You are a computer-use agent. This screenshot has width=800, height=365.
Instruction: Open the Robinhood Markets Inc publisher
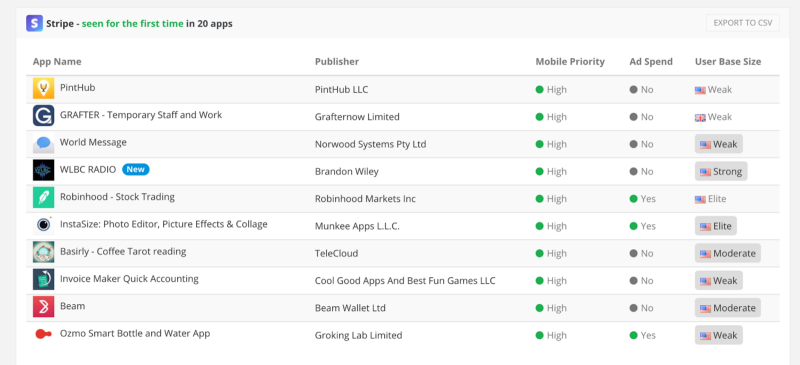[x=365, y=199]
